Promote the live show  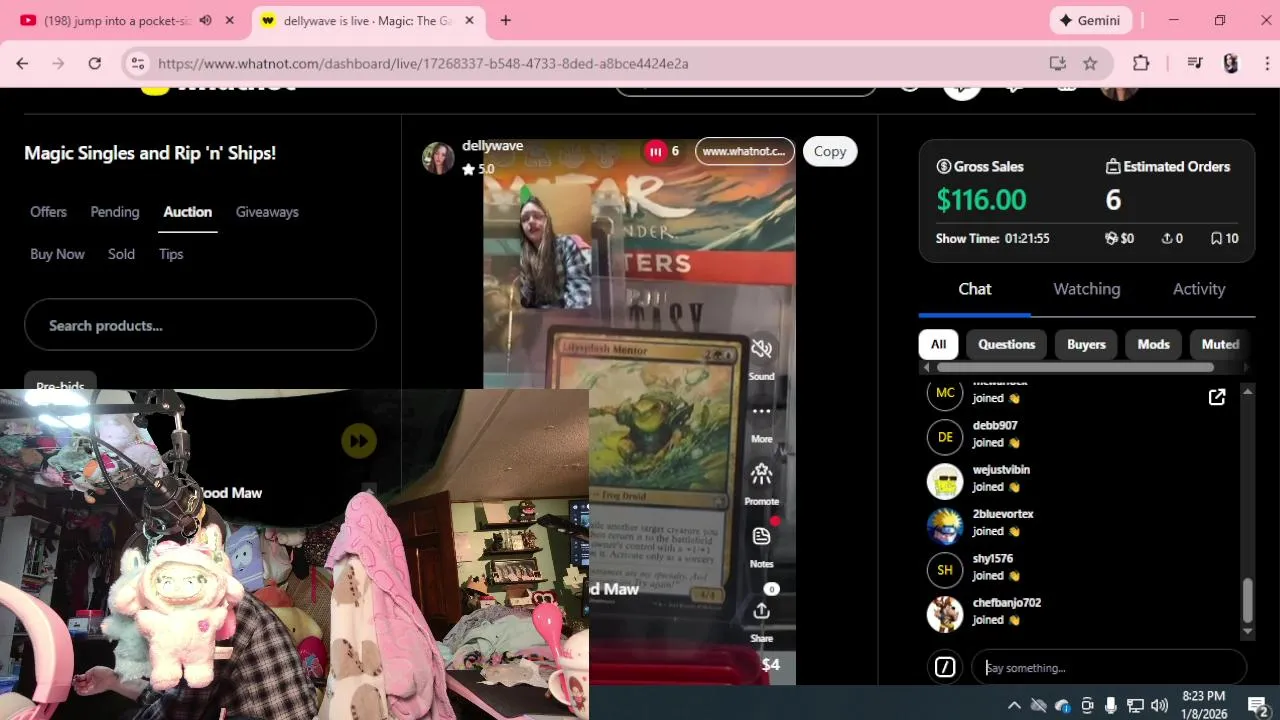tap(761, 473)
